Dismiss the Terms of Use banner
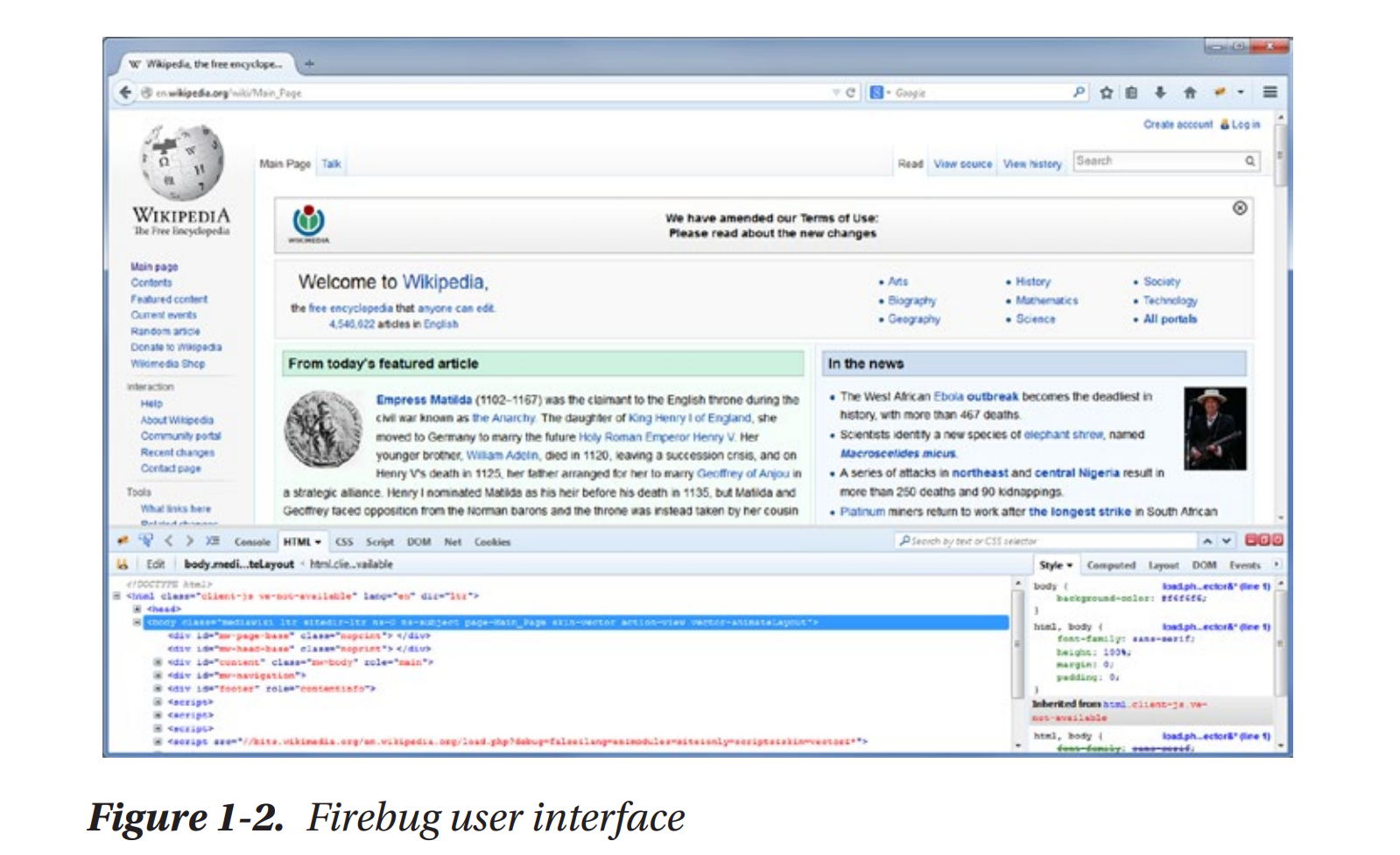 1240,208
